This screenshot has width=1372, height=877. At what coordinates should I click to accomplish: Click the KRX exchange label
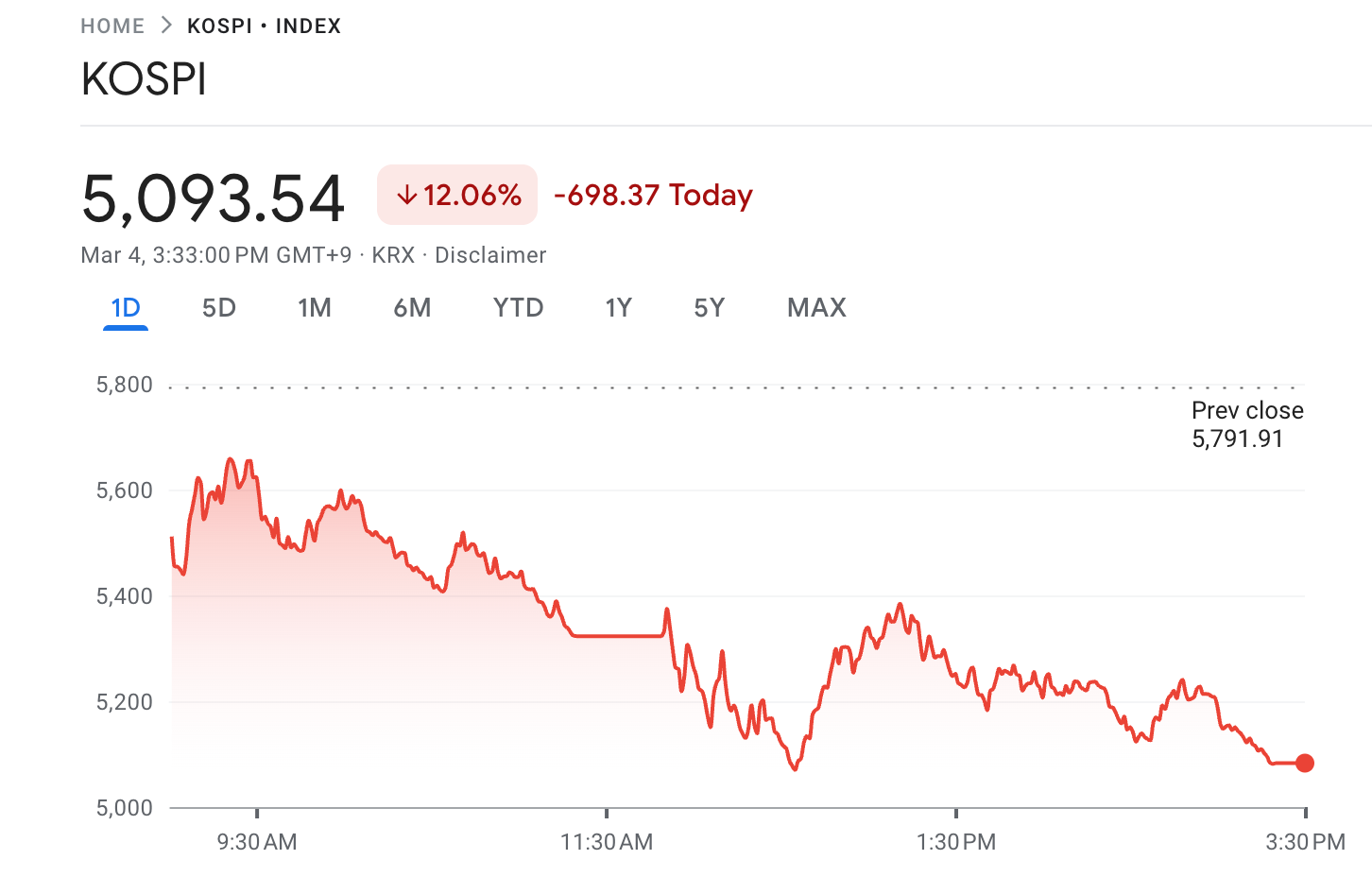tap(391, 254)
